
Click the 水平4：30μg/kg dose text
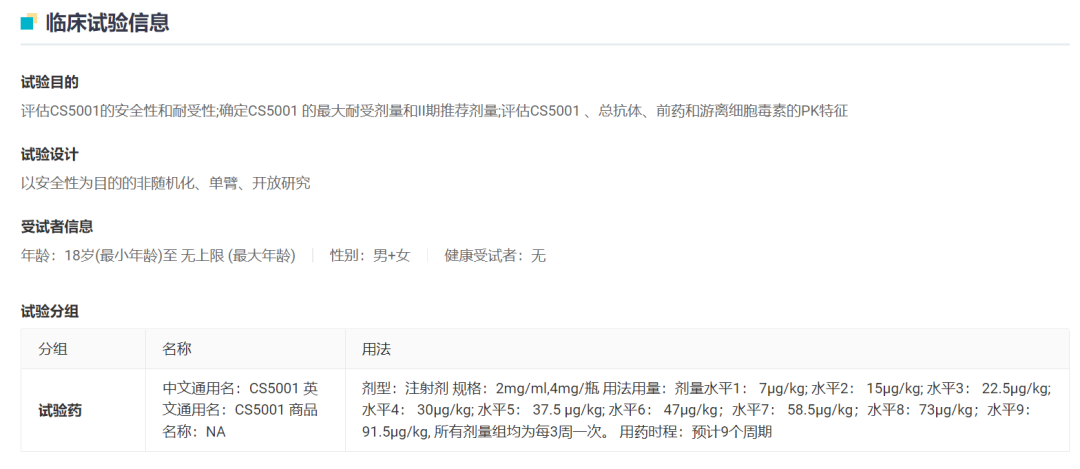pos(417,410)
